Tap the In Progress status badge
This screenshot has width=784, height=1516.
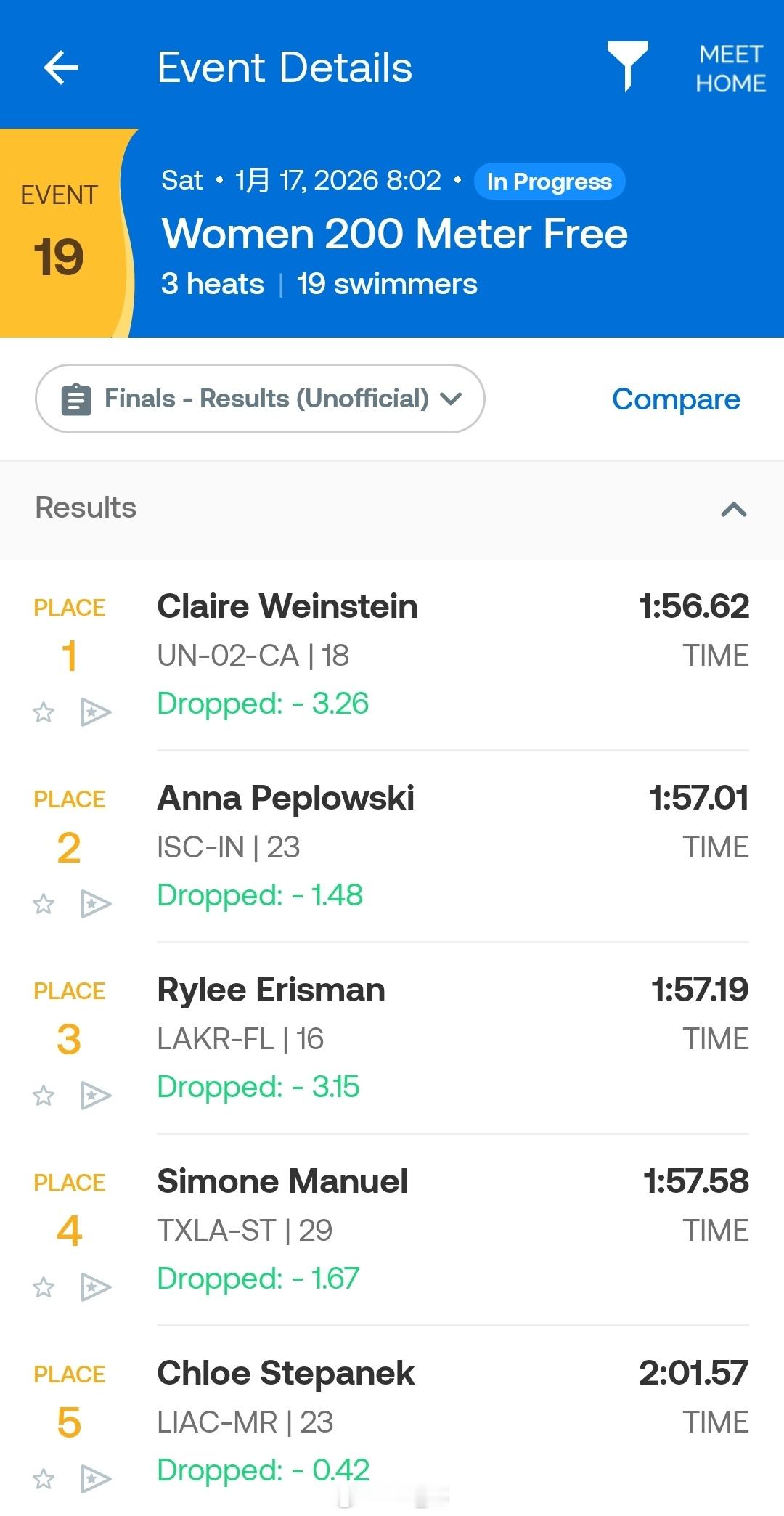[549, 182]
